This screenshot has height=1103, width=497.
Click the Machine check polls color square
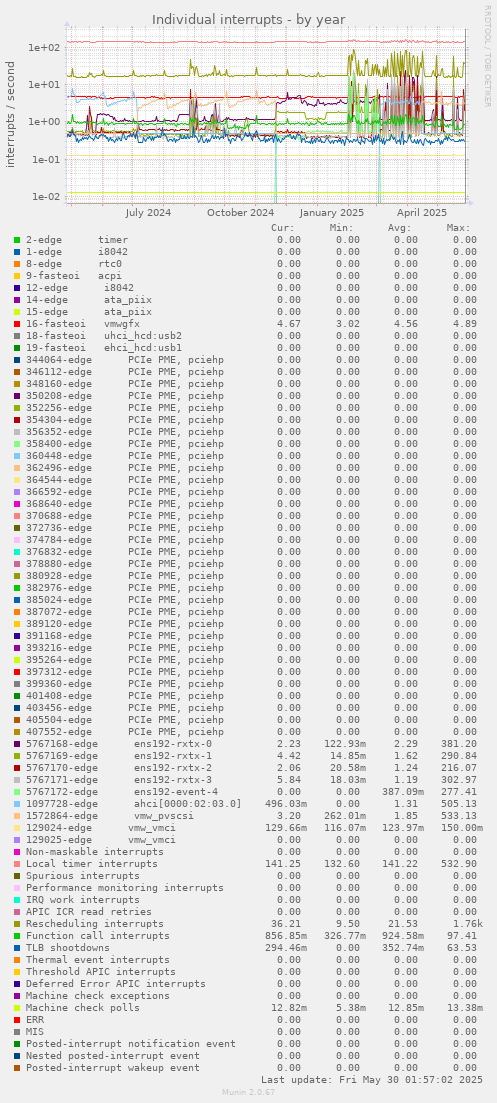click(17, 1008)
